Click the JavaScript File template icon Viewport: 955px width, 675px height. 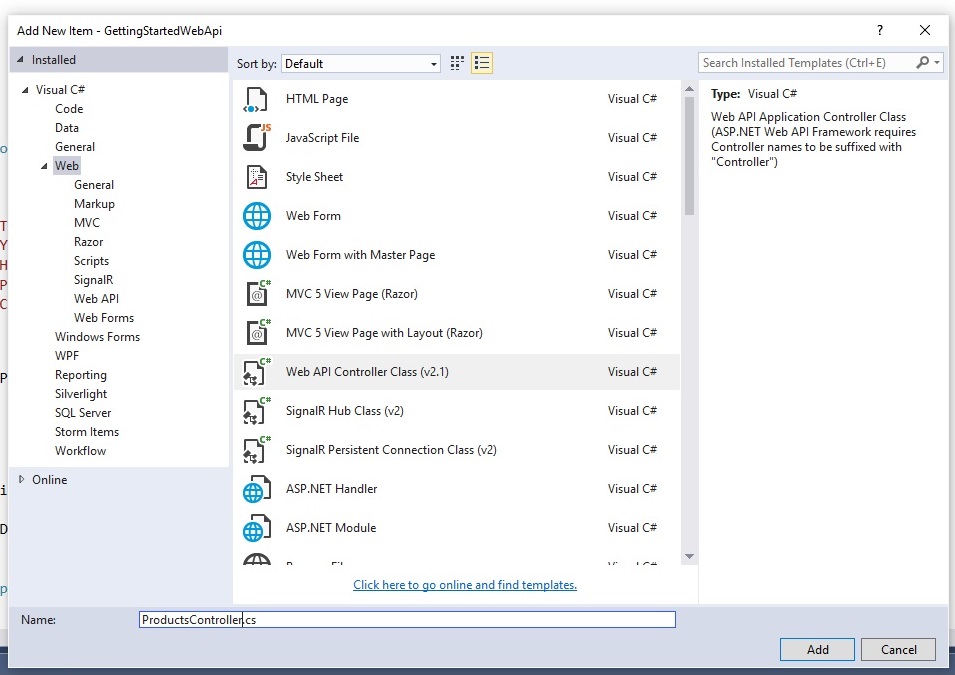point(257,138)
